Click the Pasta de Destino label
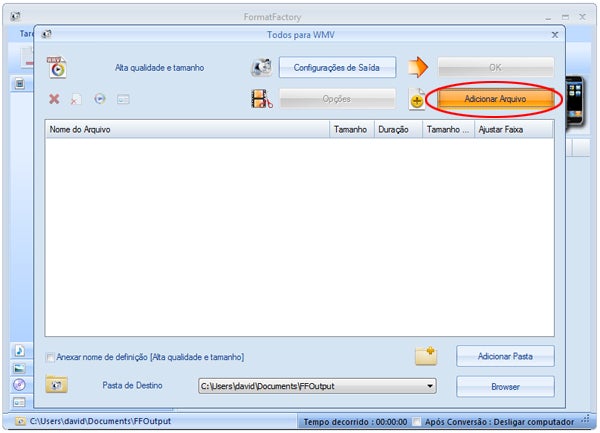 pos(132,385)
